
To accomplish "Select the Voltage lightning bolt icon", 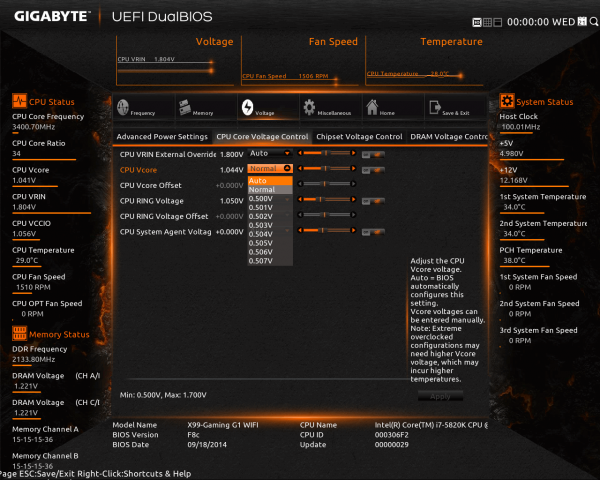I will coord(247,107).
